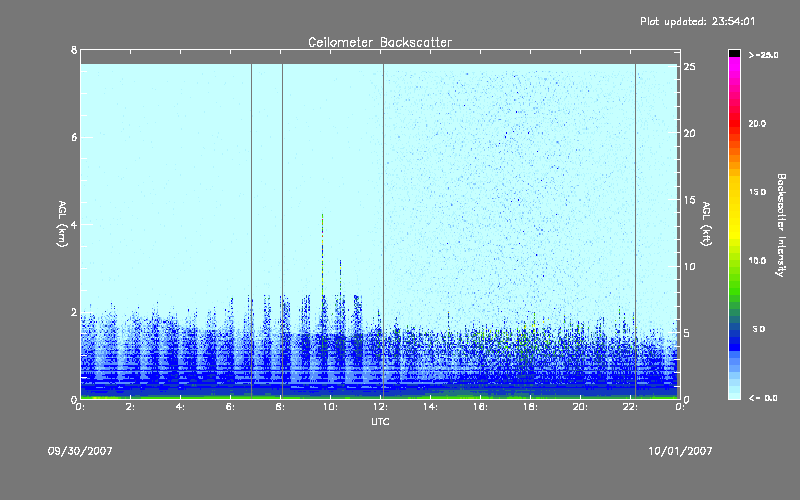Screen dimensions: 800x500
Task: Click the 14: hour label on UTC axis
Action: tap(430, 407)
